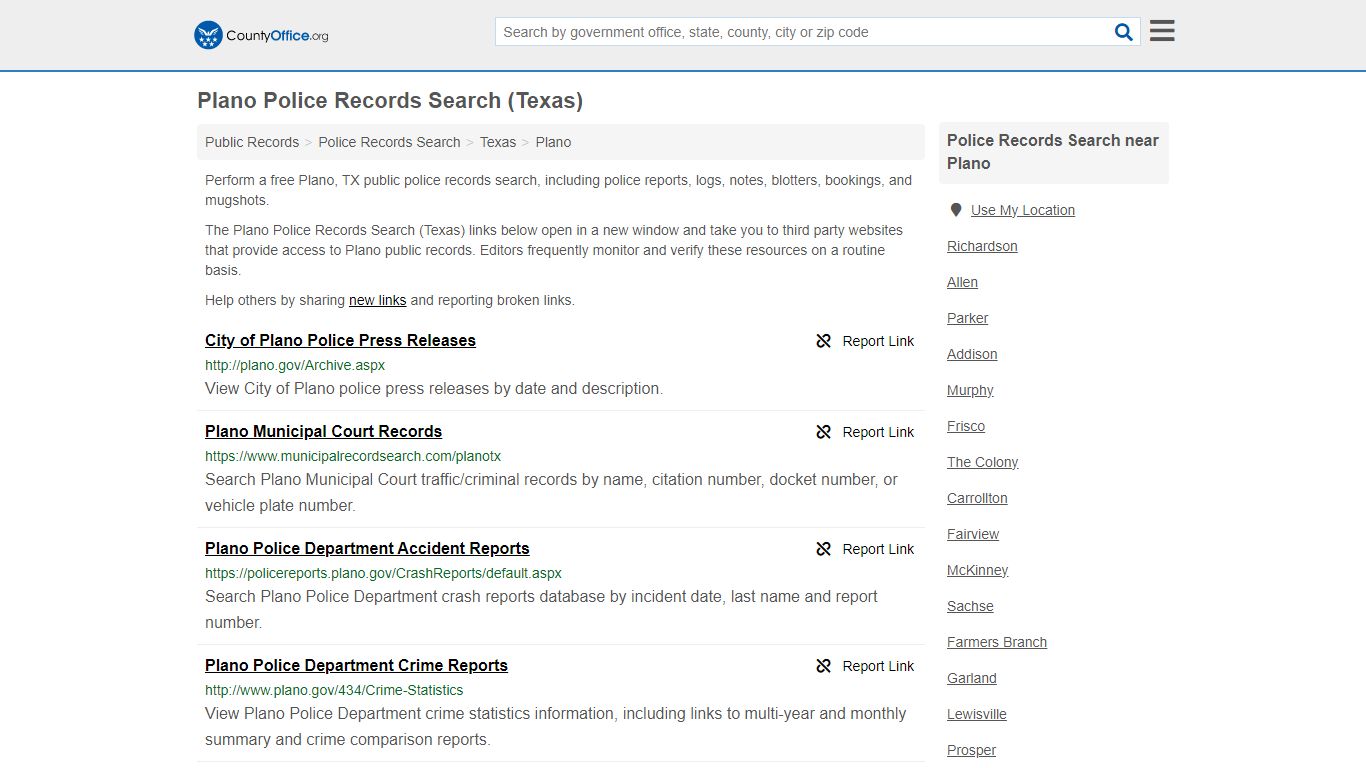The width and height of the screenshot is (1366, 768).
Task: Open The Colony link
Action: (x=982, y=462)
